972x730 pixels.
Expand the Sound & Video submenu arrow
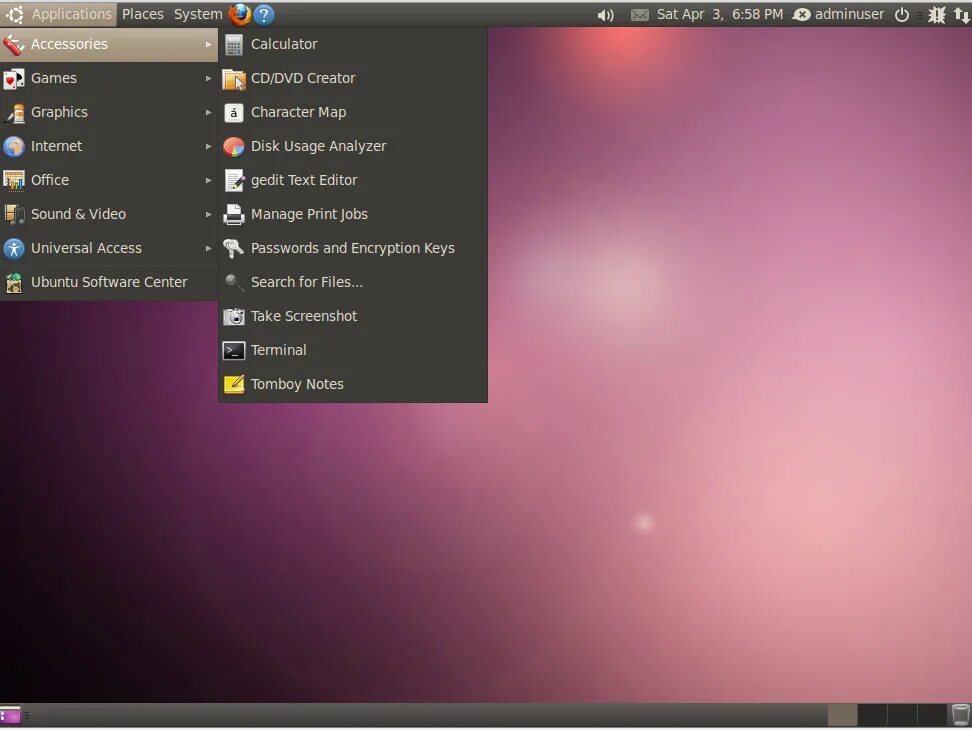(208, 214)
